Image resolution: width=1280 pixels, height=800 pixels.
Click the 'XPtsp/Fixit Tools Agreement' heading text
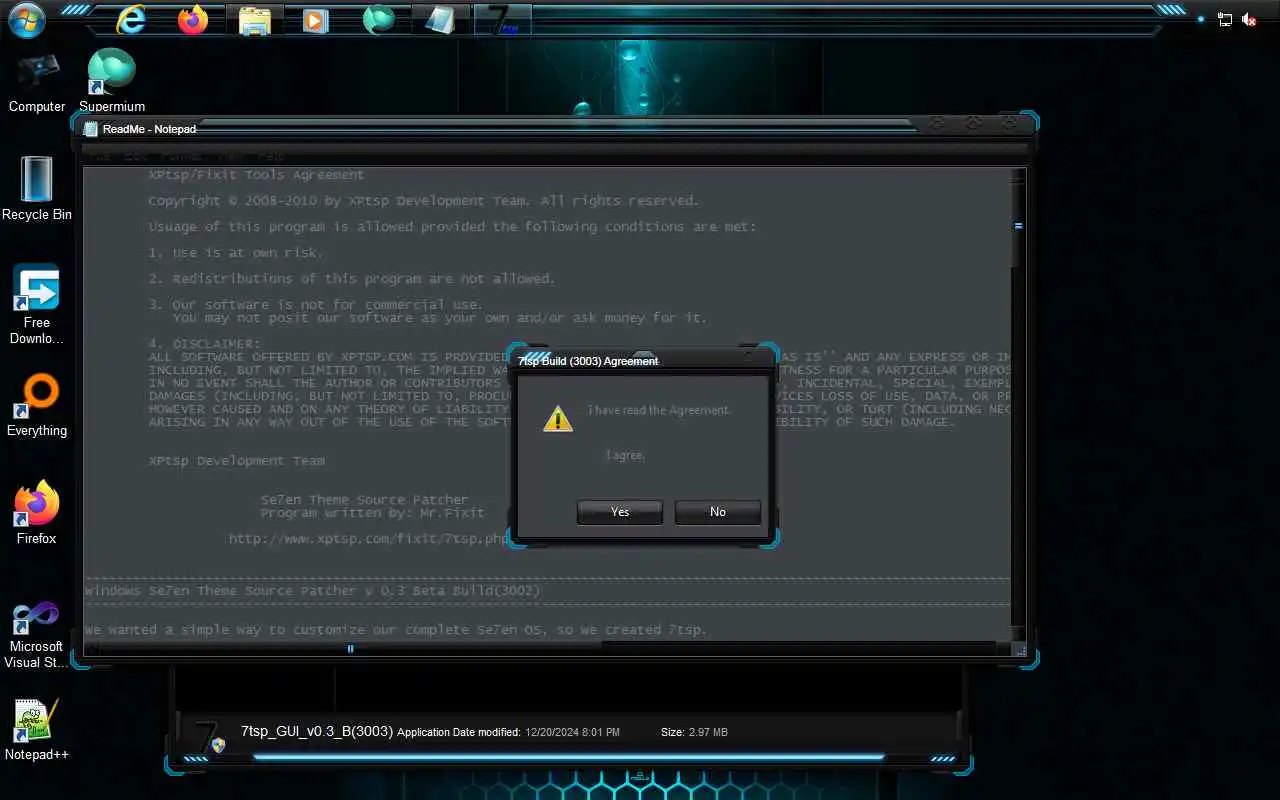click(x=256, y=175)
